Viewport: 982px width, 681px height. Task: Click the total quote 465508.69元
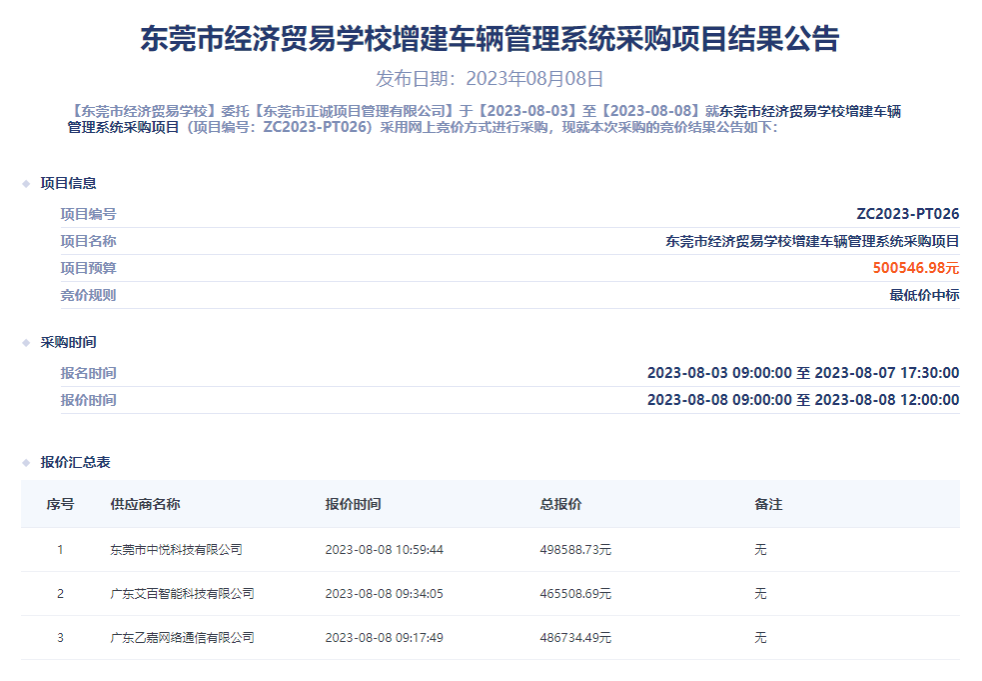coord(576,594)
